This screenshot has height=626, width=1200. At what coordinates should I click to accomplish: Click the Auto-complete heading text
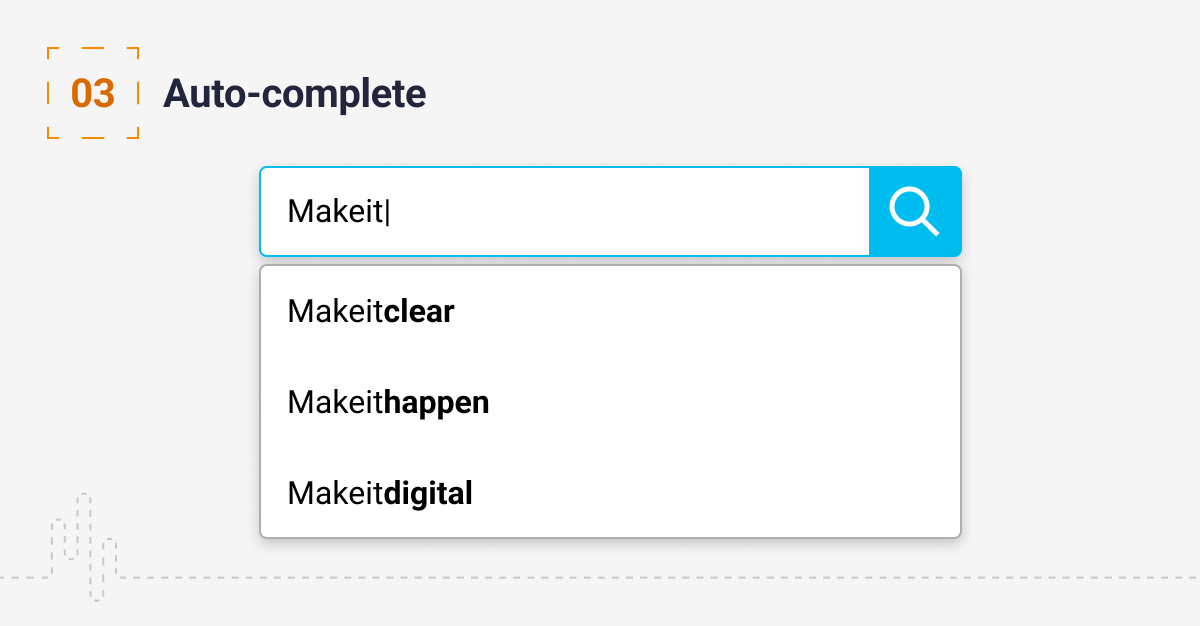[x=294, y=94]
